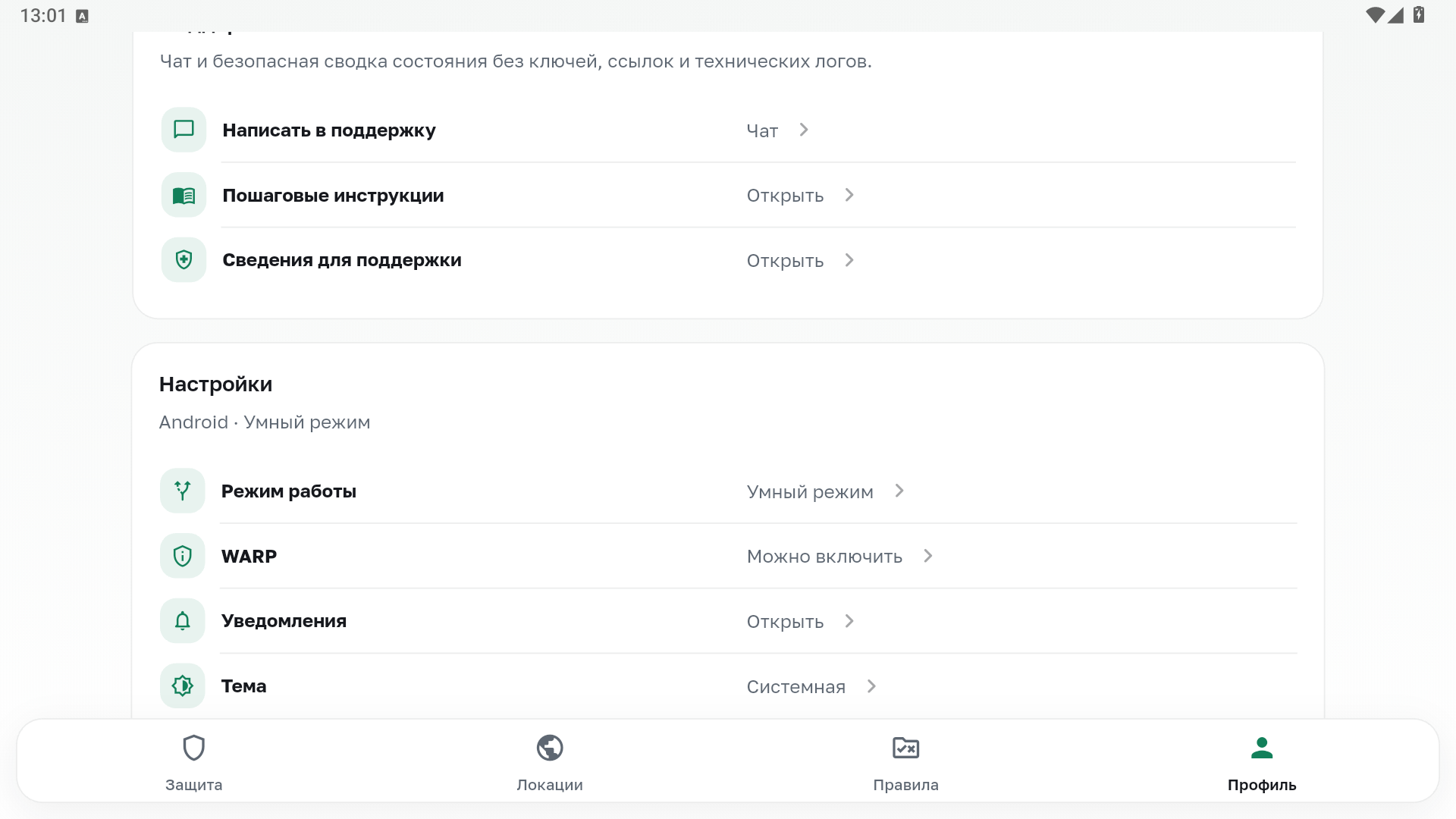
Task: Check the Wi-Fi status icon
Action: [1375, 15]
